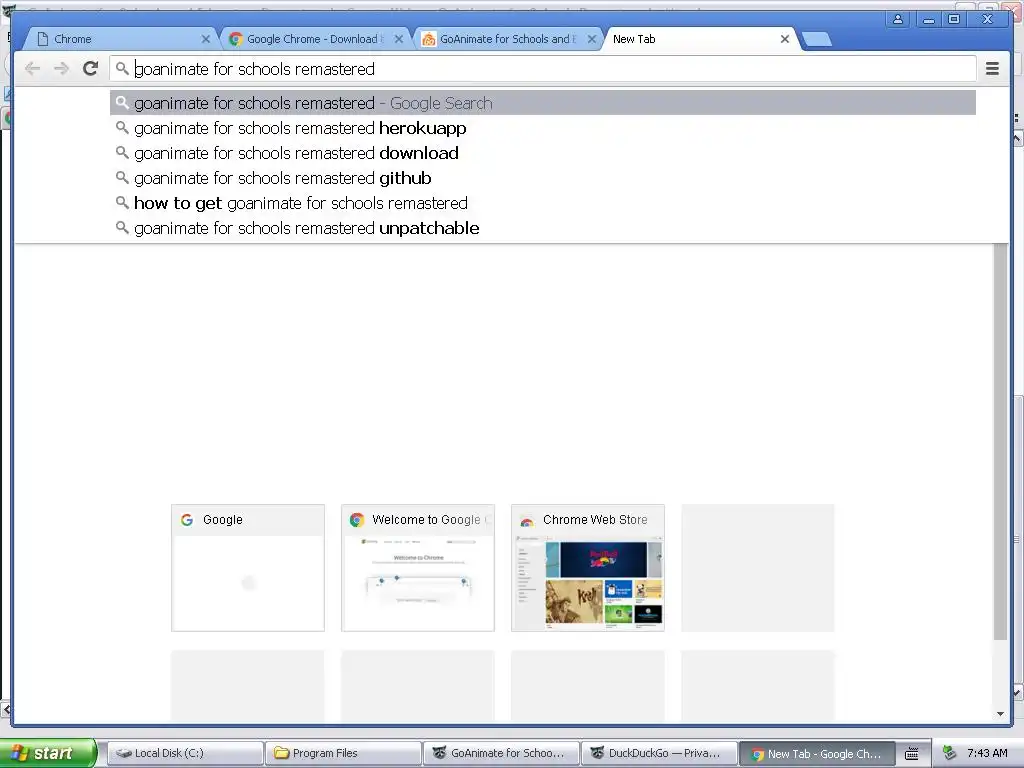The image size is (1024, 768).
Task: Switch to Program Files taskbar window
Action: pos(344,753)
